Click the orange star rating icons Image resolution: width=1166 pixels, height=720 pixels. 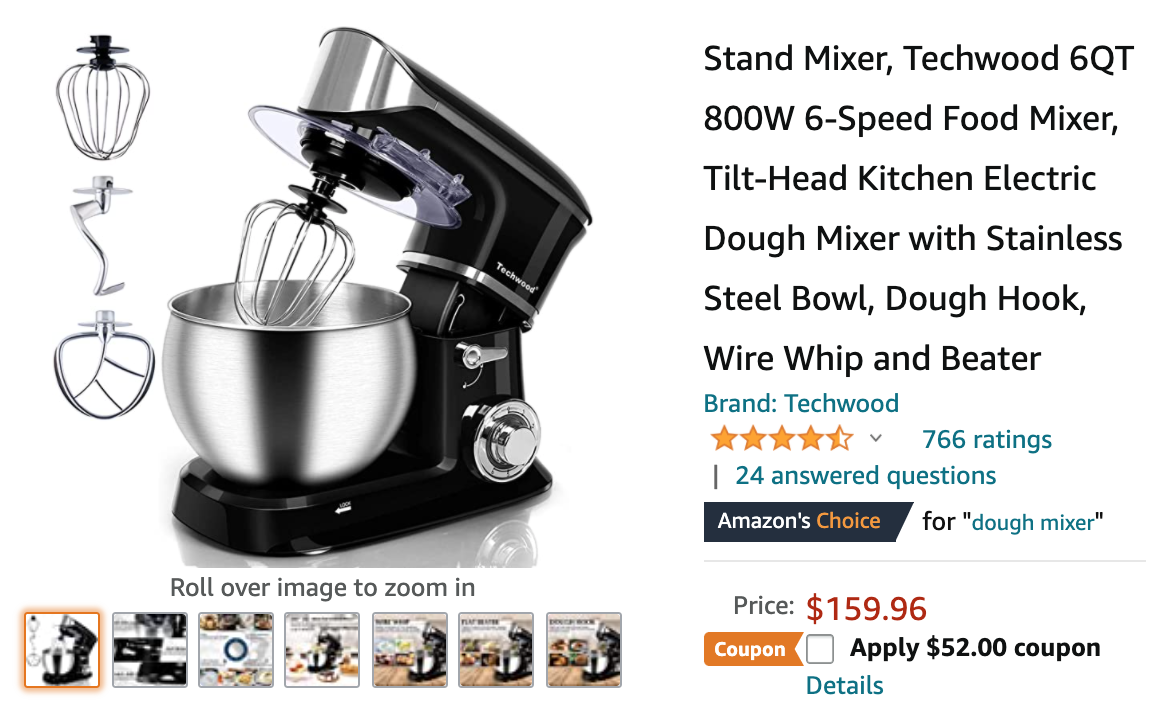[781, 439]
